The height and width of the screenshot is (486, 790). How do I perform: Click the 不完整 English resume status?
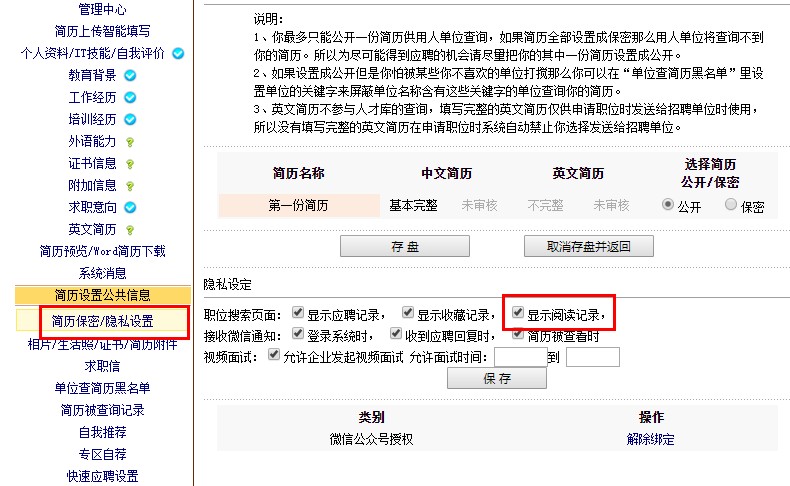click(x=545, y=205)
